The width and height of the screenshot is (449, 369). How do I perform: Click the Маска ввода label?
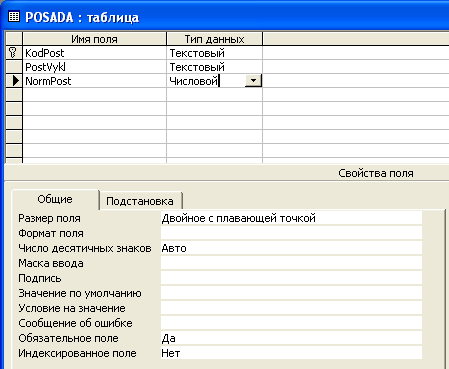click(x=51, y=263)
